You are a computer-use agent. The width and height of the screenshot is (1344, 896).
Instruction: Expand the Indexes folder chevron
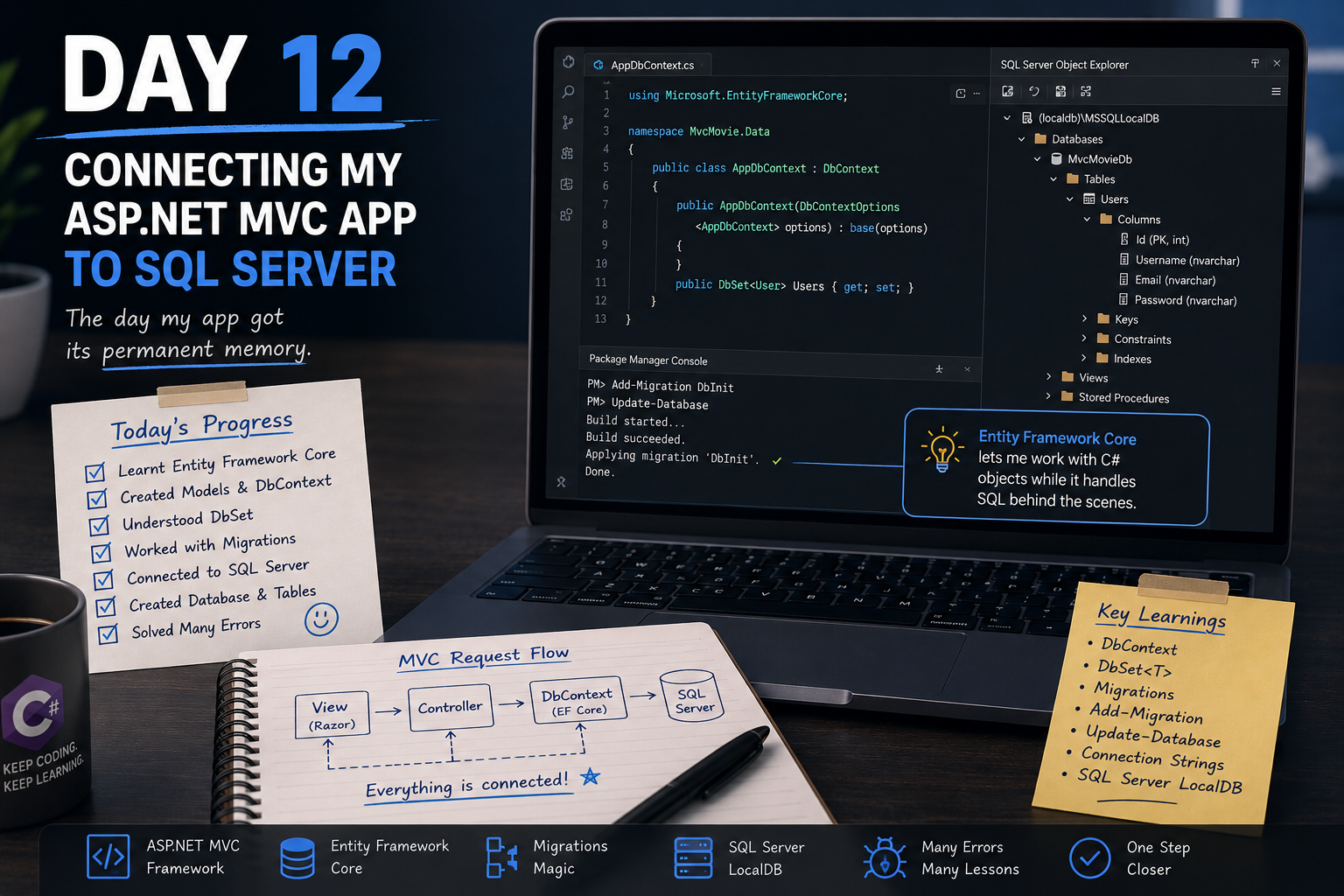pyautogui.click(x=1084, y=358)
